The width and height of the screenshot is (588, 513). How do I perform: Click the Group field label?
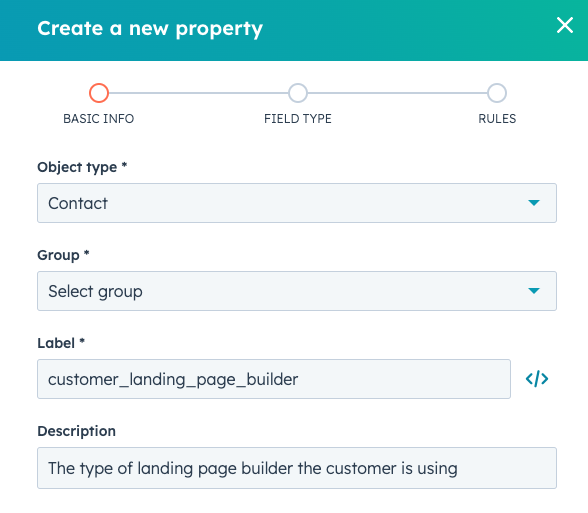63,255
